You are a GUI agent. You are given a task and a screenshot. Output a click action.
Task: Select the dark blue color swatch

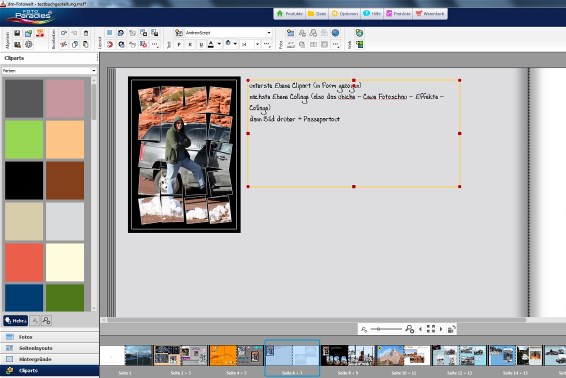[x=24, y=298]
